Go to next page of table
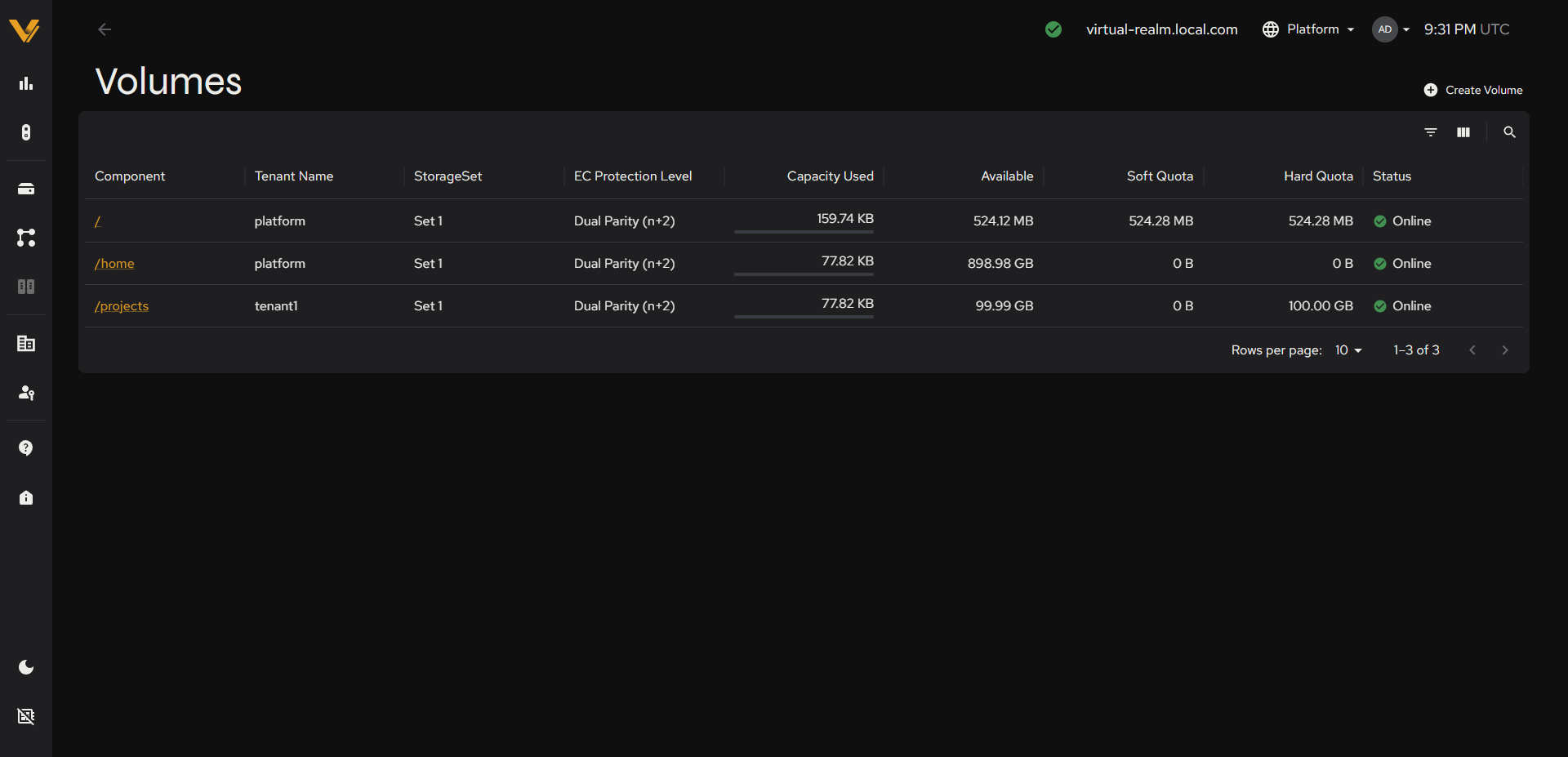Image resolution: width=1568 pixels, height=757 pixels. [1505, 350]
